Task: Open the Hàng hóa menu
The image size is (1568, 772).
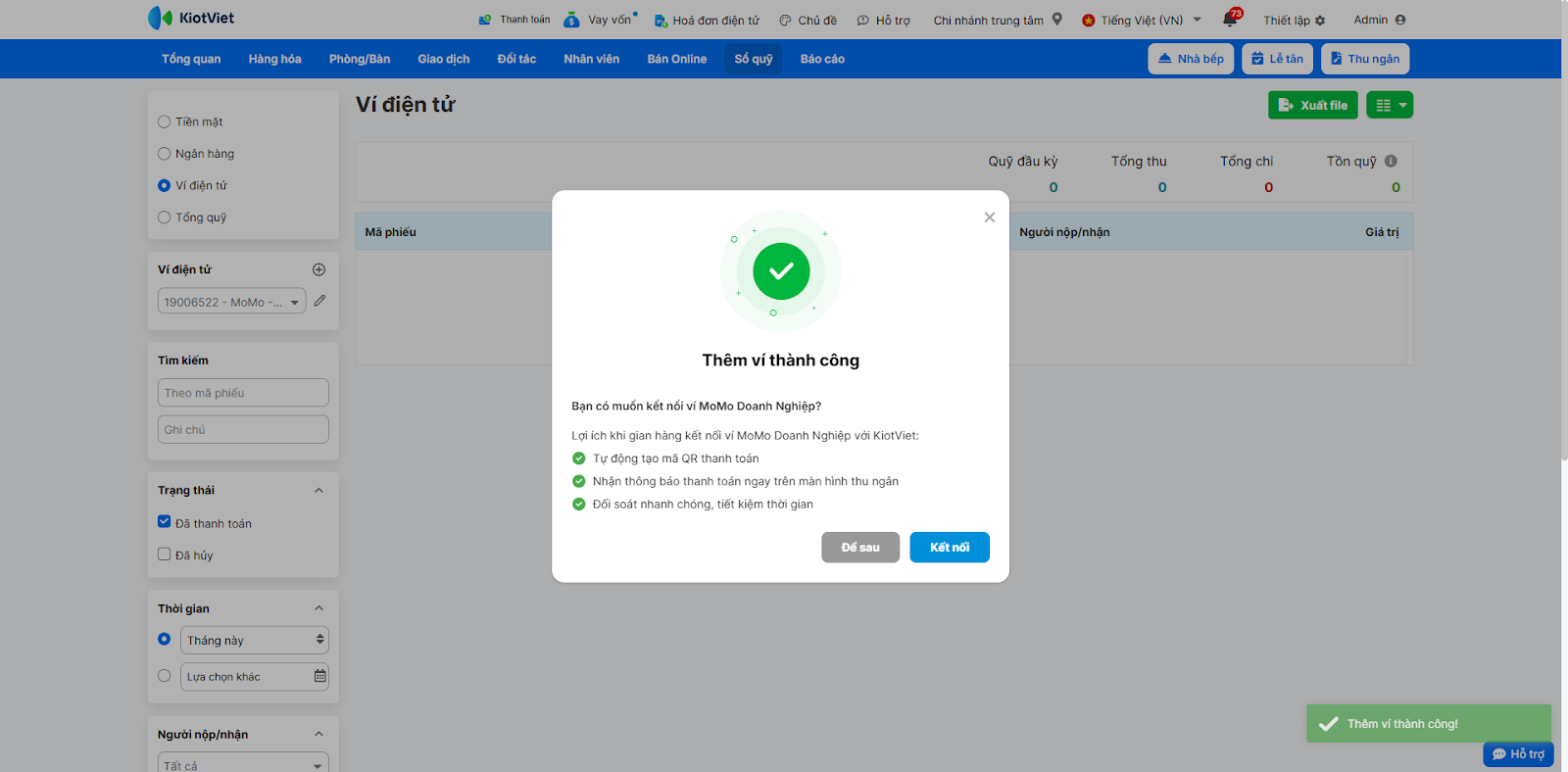Action: (x=274, y=59)
